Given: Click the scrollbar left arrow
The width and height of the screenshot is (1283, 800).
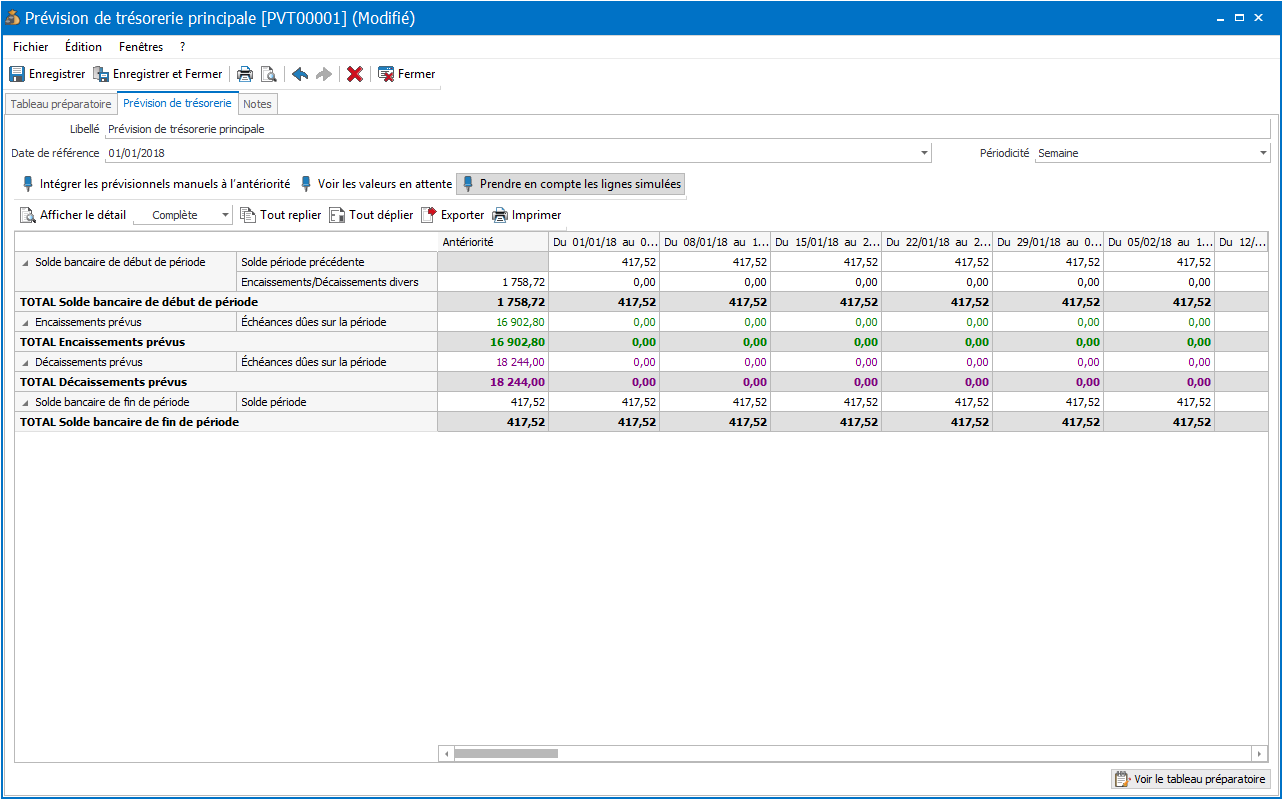Looking at the screenshot, I should [x=446, y=753].
